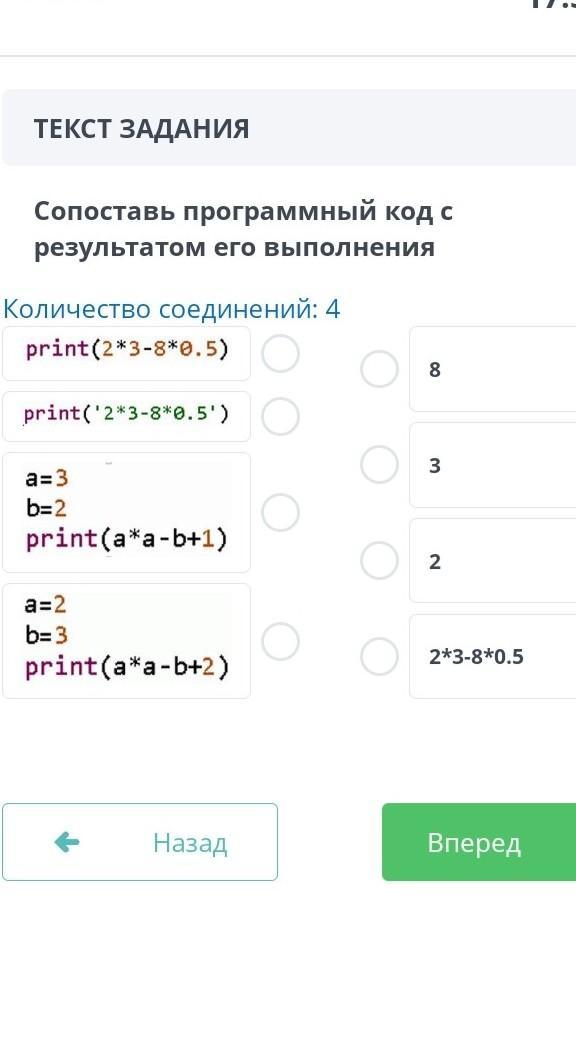
Task: Click the answer box showing 3
Action: point(493,465)
